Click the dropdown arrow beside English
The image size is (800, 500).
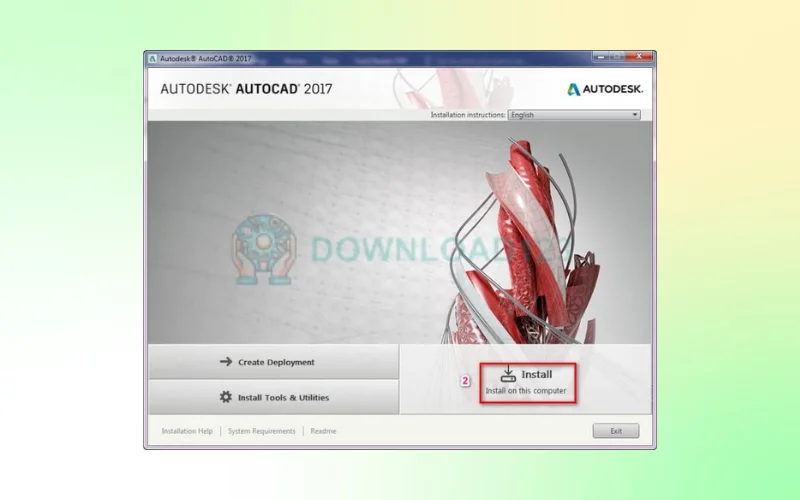click(x=634, y=115)
